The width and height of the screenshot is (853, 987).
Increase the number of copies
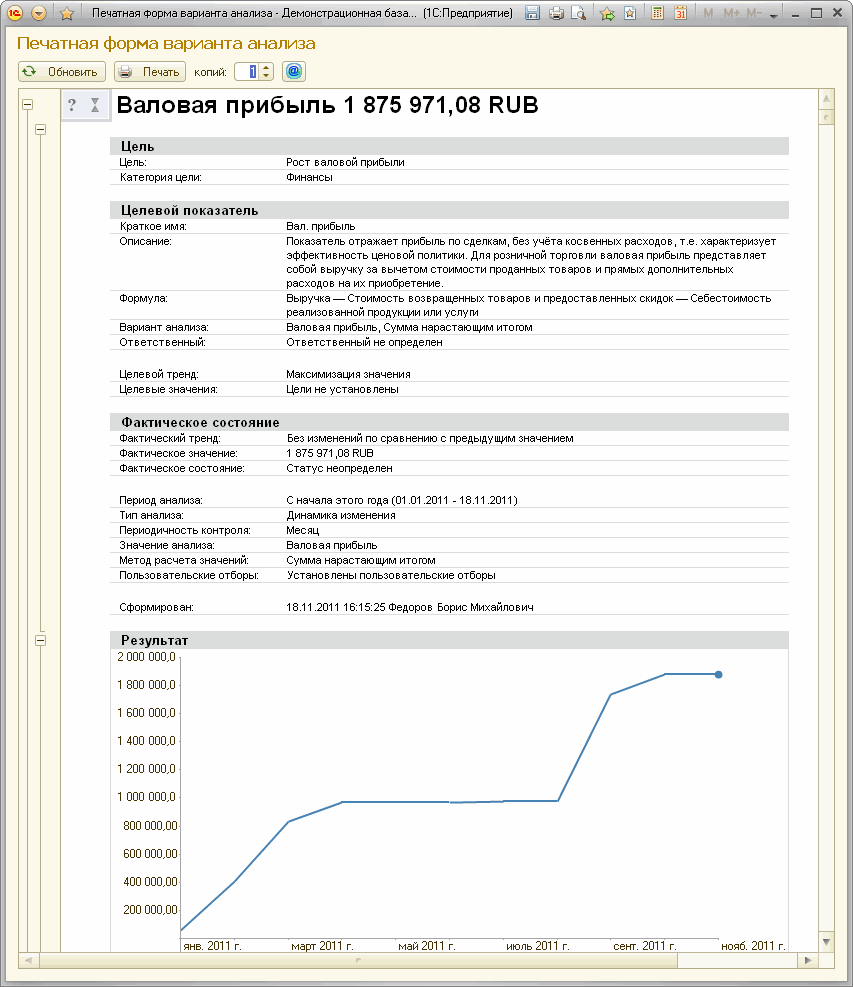pyautogui.click(x=267, y=67)
